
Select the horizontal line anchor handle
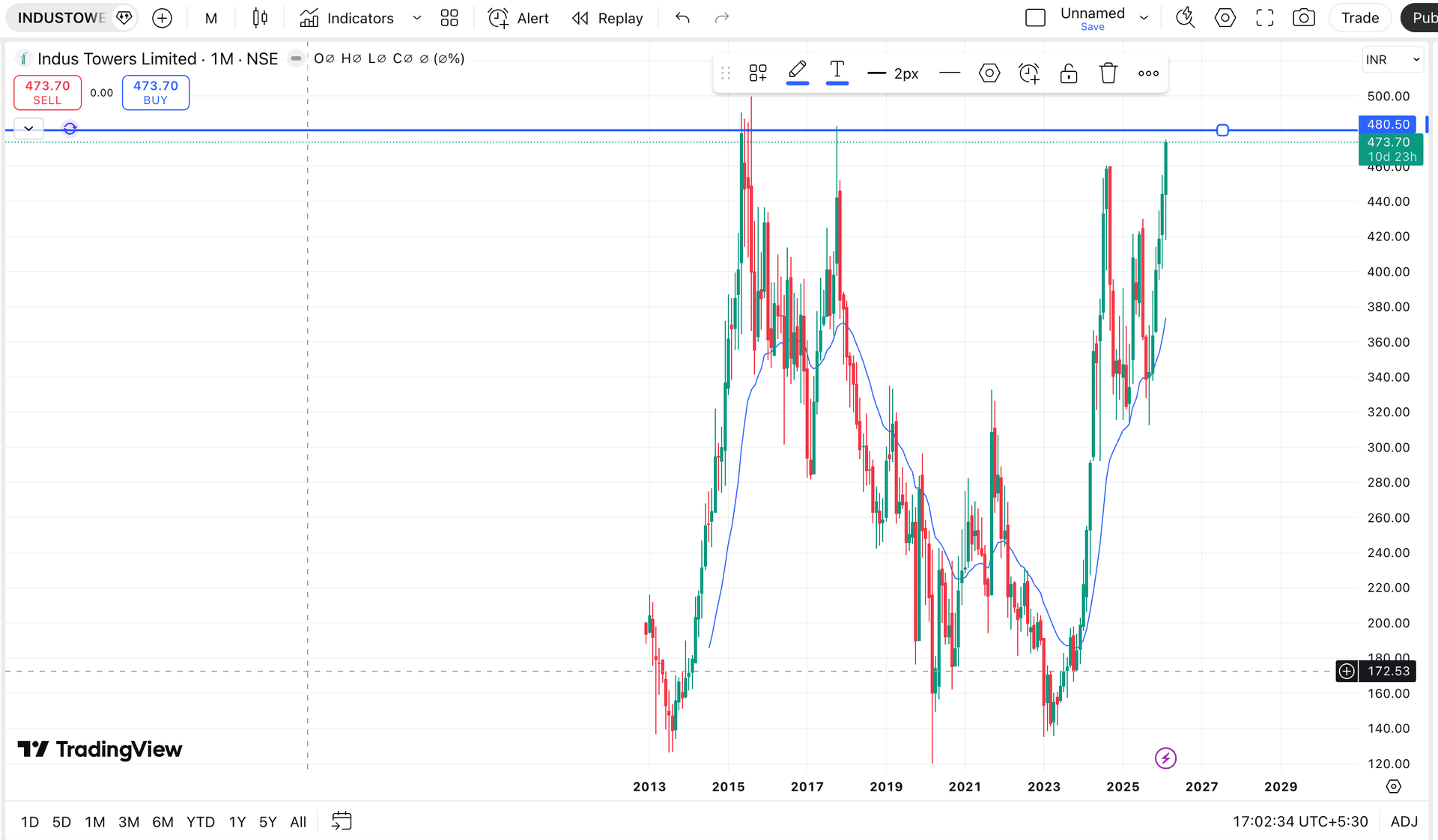point(1222,130)
